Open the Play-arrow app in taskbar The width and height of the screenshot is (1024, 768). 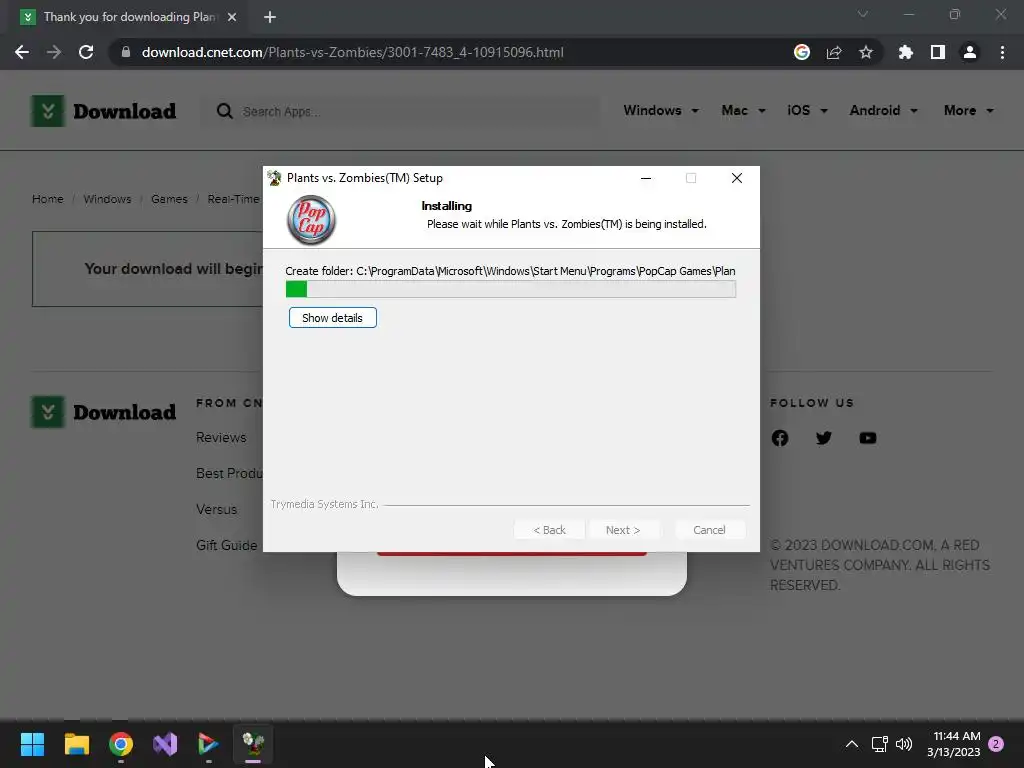click(208, 744)
